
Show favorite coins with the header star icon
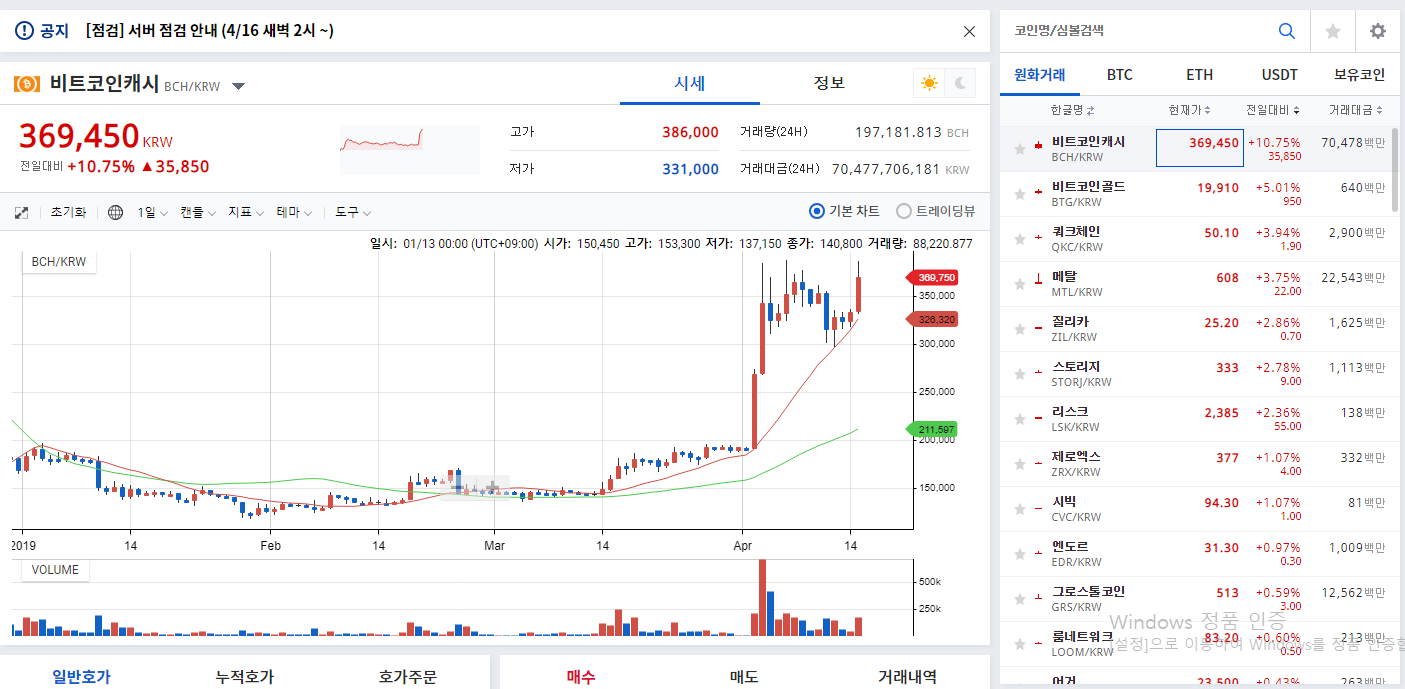tap(1333, 31)
